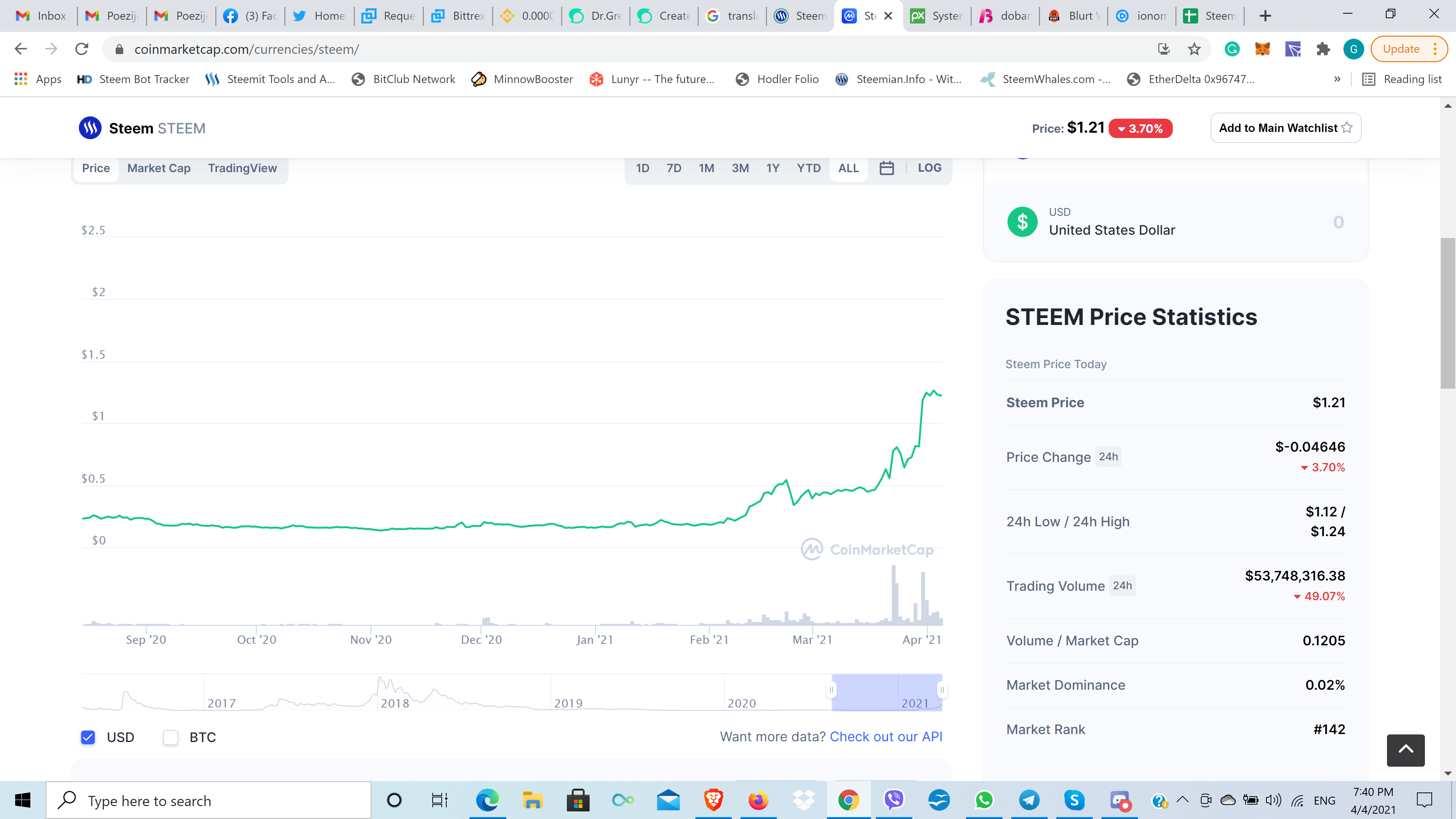Click the Steem coin logo icon

click(x=90, y=128)
